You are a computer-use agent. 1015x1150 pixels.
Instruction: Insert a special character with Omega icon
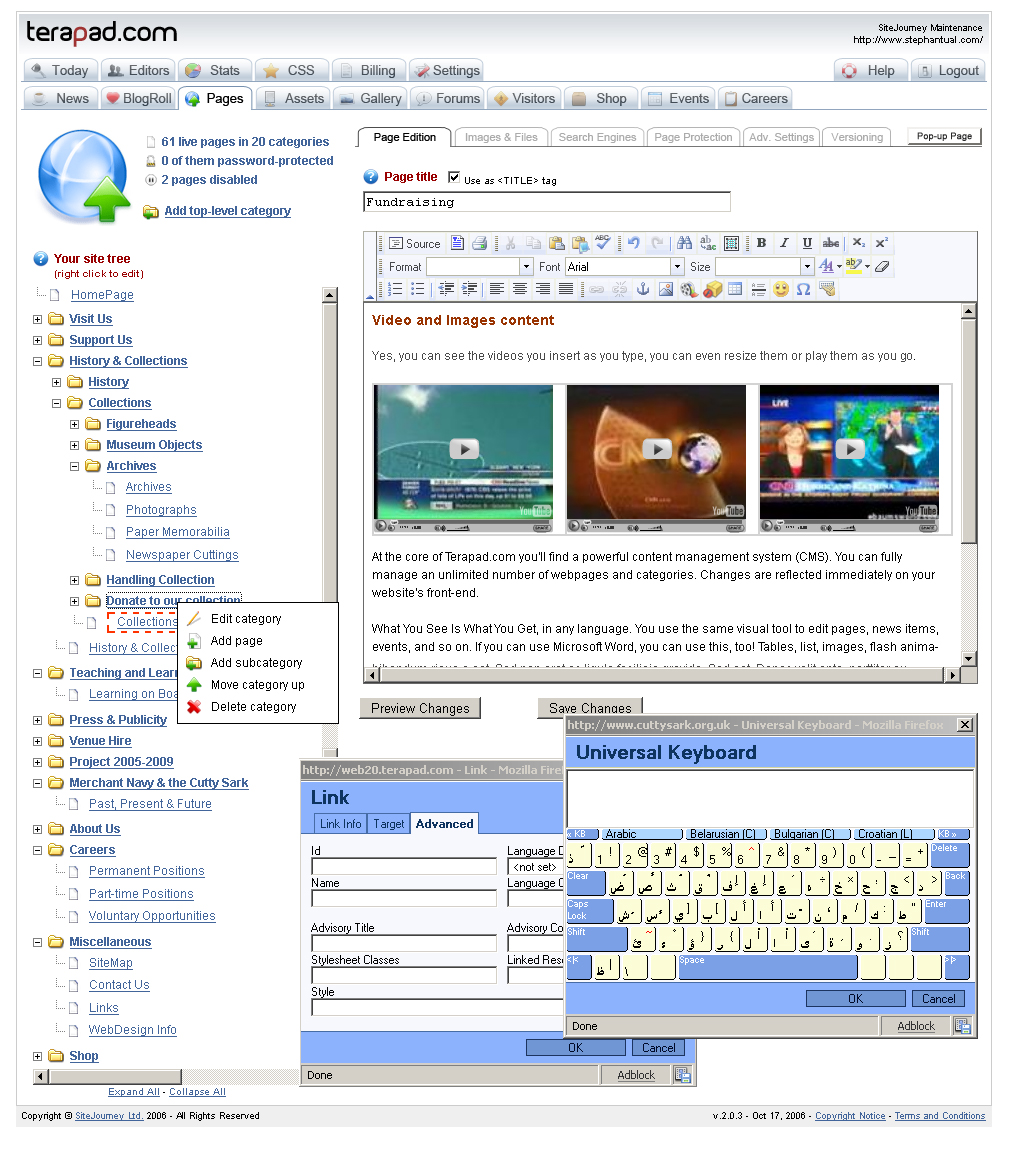coord(804,289)
